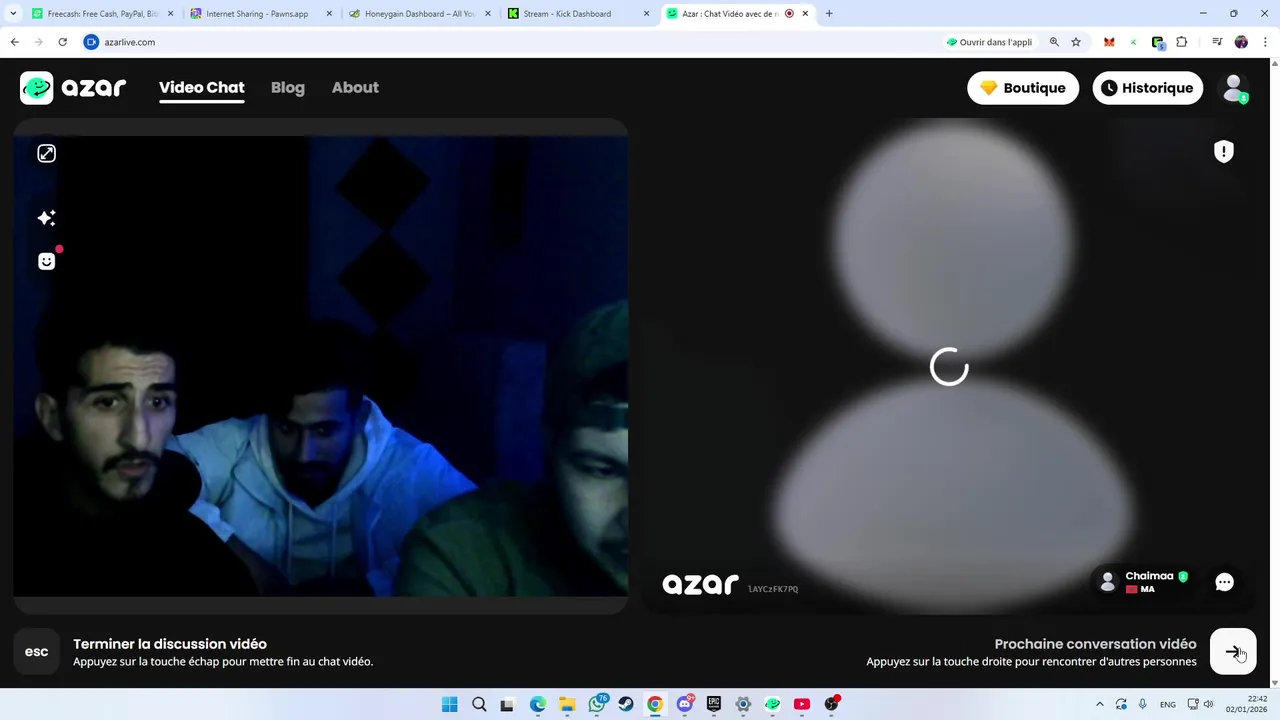The width and height of the screenshot is (1280, 720).
Task: Open the Windows Start menu
Action: click(450, 704)
